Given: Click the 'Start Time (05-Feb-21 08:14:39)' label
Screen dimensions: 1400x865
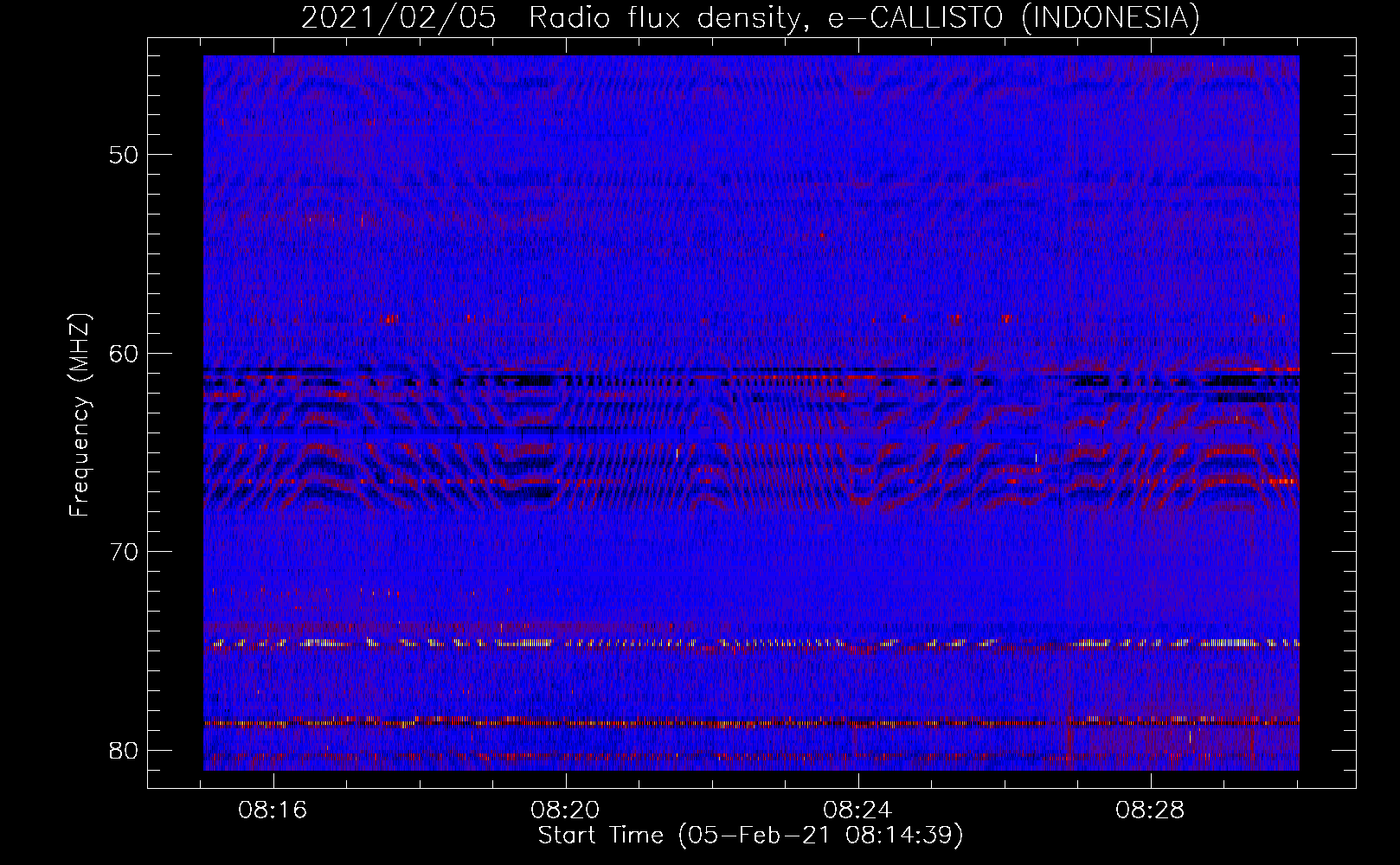Looking at the screenshot, I should (x=750, y=835).
